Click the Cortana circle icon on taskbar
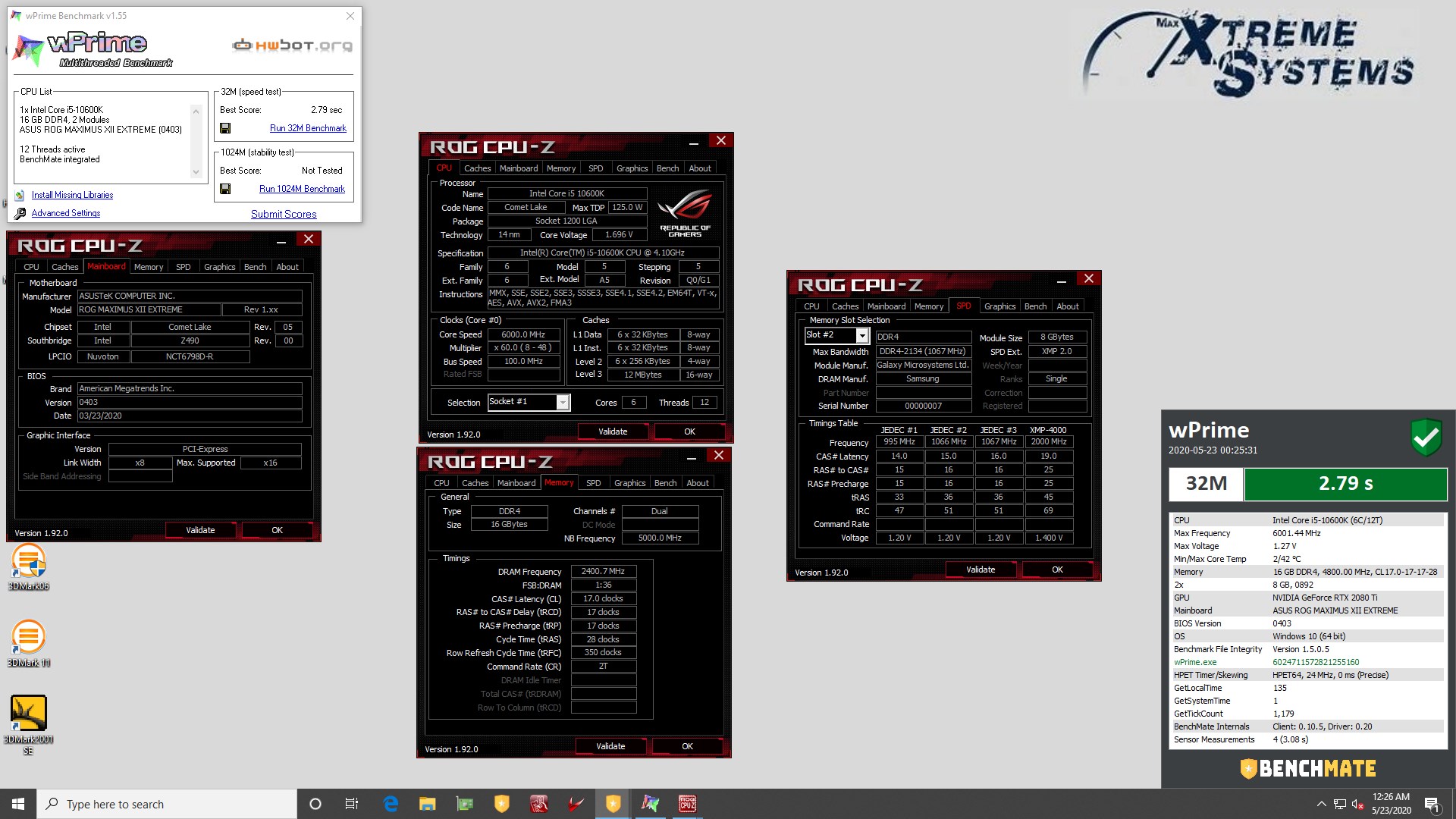1456x819 pixels. pyautogui.click(x=315, y=804)
